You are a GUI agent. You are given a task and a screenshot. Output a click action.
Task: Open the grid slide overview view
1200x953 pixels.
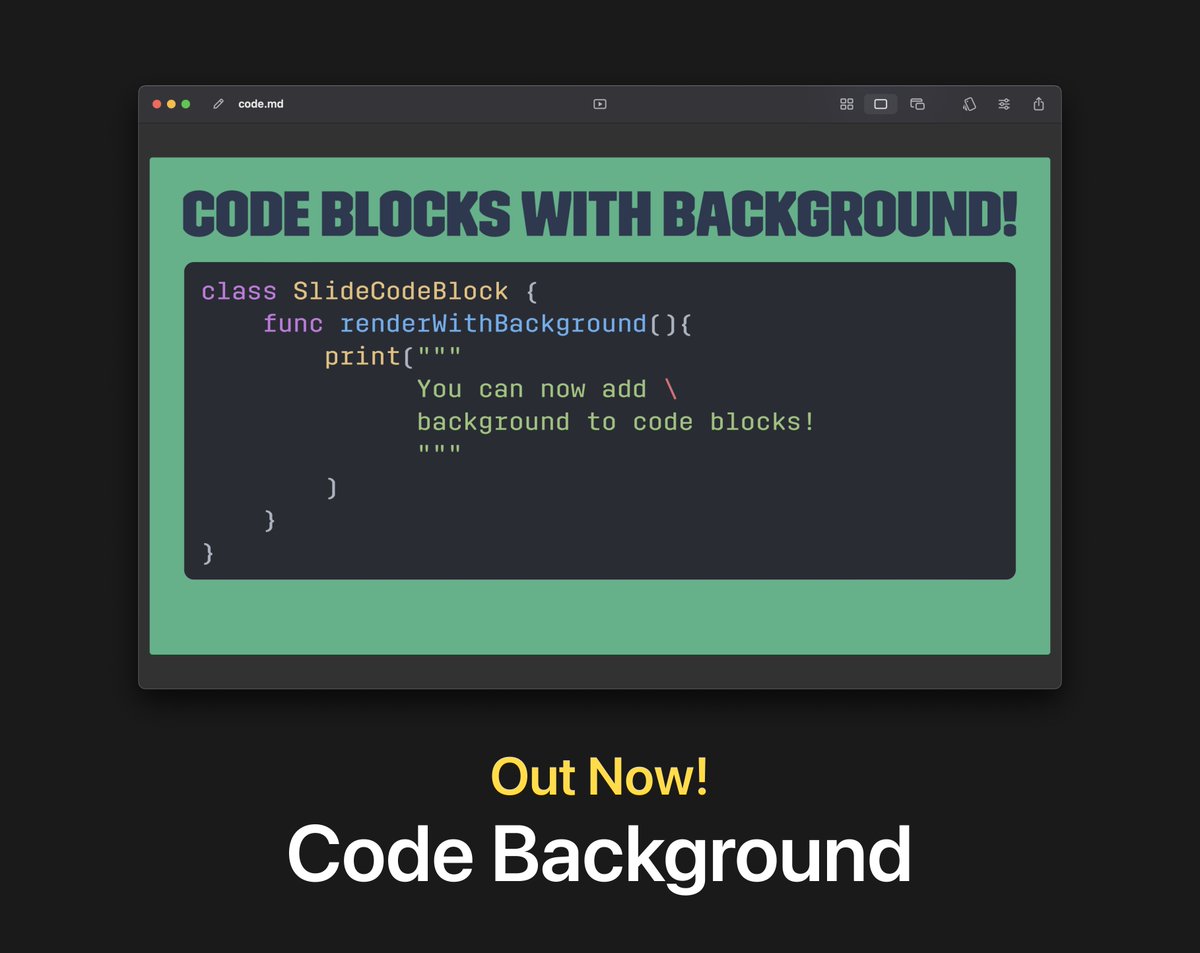(847, 104)
